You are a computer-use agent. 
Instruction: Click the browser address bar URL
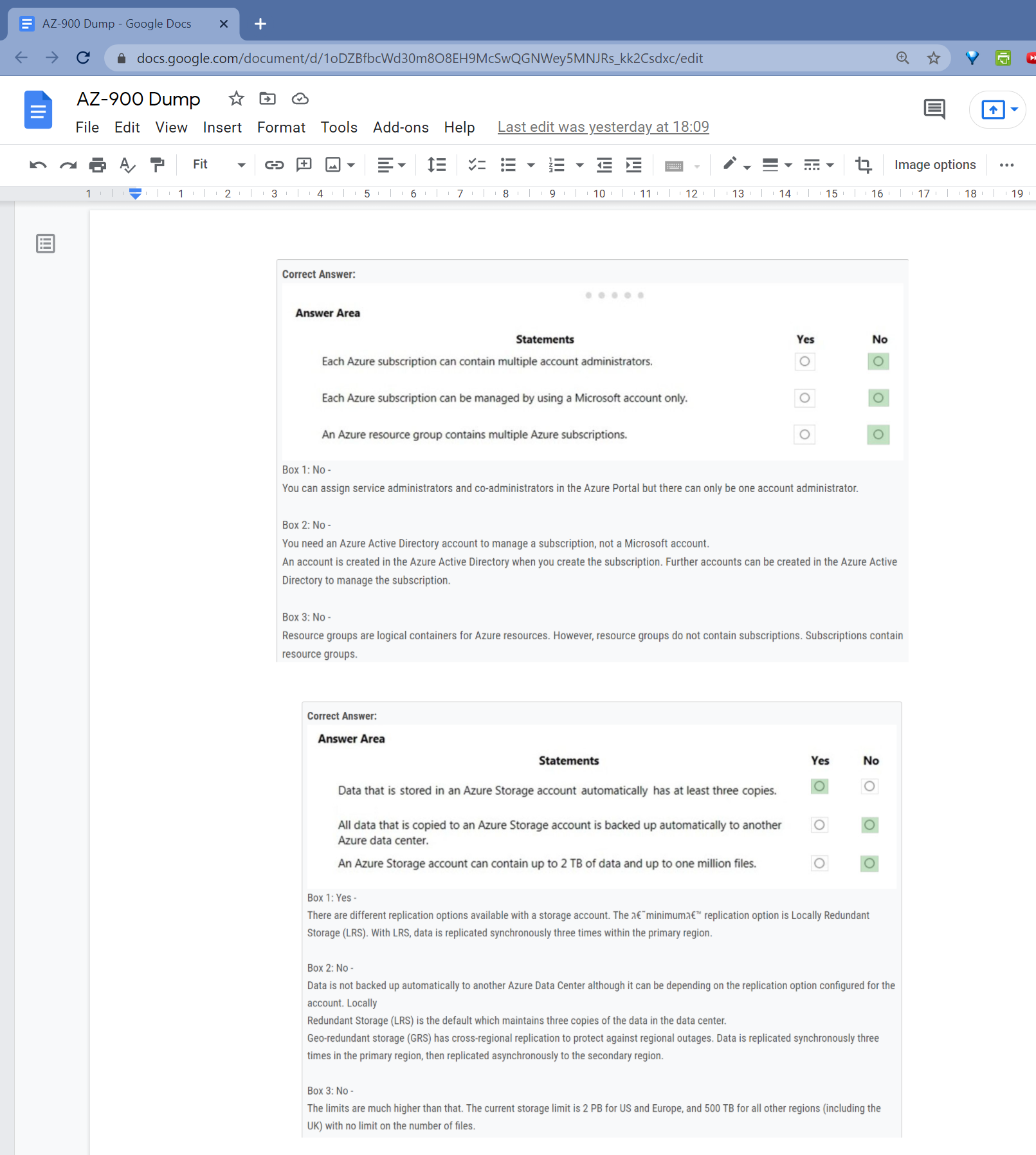tap(419, 58)
